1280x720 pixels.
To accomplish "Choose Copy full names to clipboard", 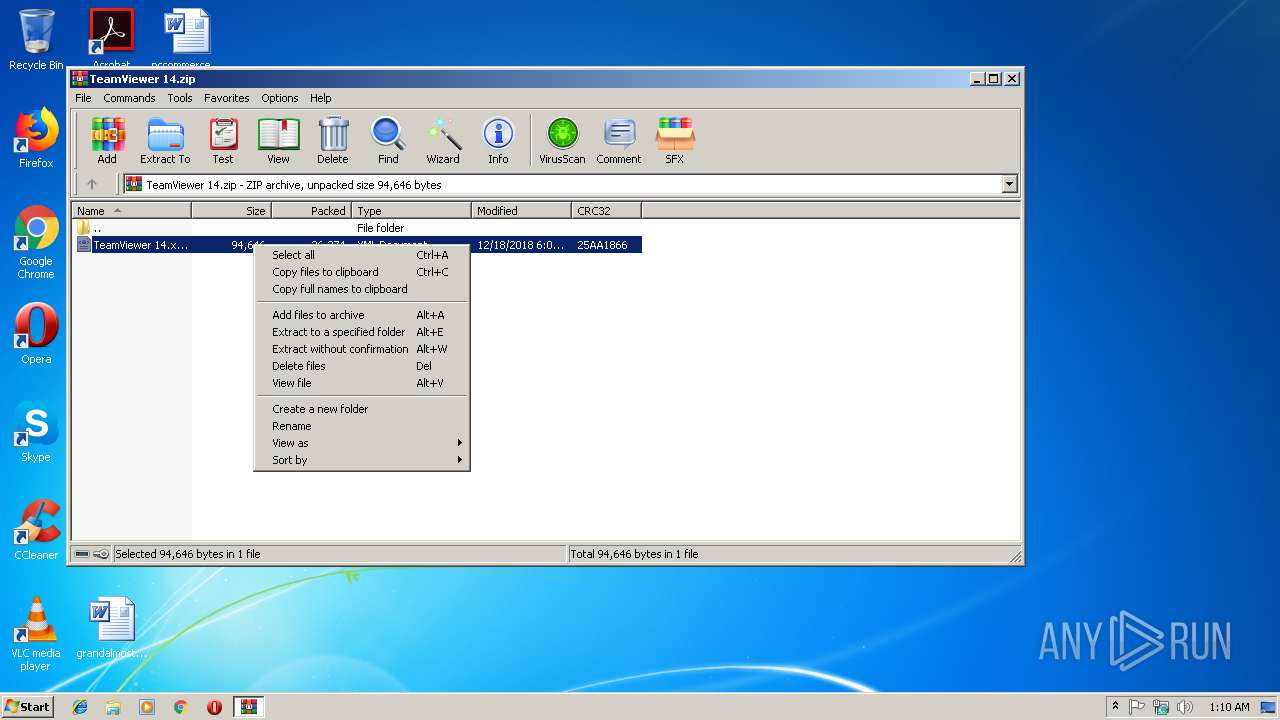I will click(x=362, y=289).
